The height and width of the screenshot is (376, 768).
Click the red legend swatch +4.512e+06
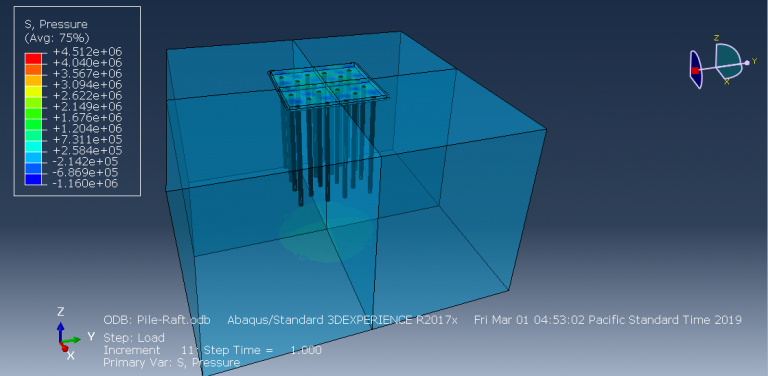[x=33, y=59]
